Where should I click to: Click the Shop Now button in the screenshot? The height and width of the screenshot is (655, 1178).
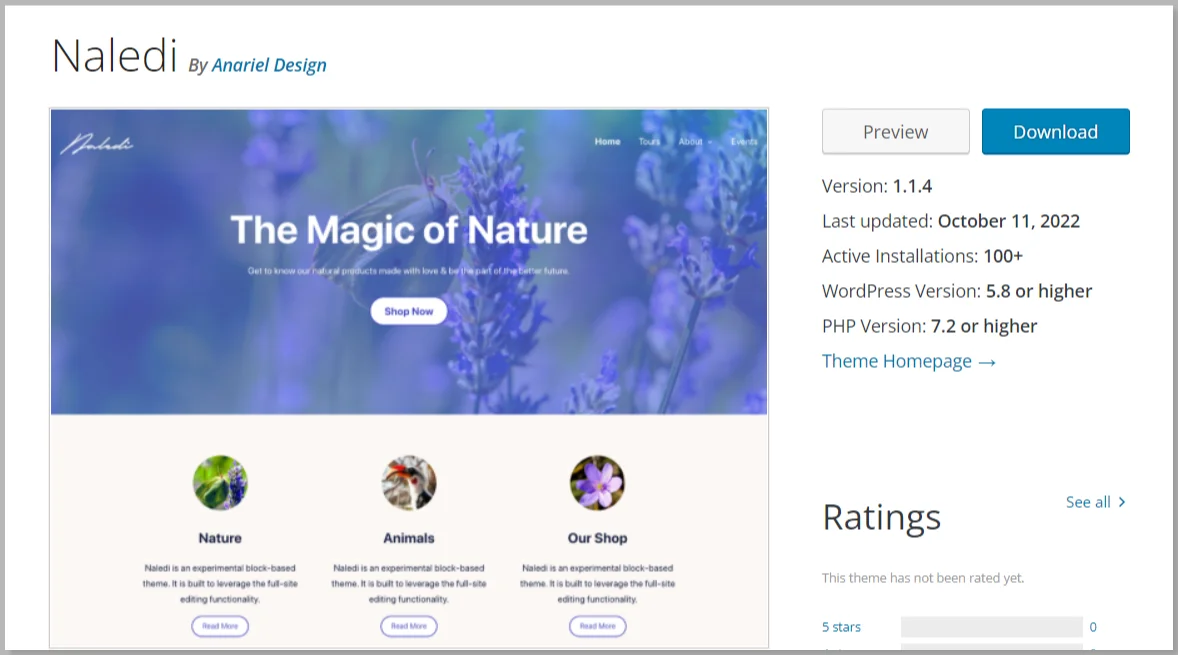click(x=409, y=311)
